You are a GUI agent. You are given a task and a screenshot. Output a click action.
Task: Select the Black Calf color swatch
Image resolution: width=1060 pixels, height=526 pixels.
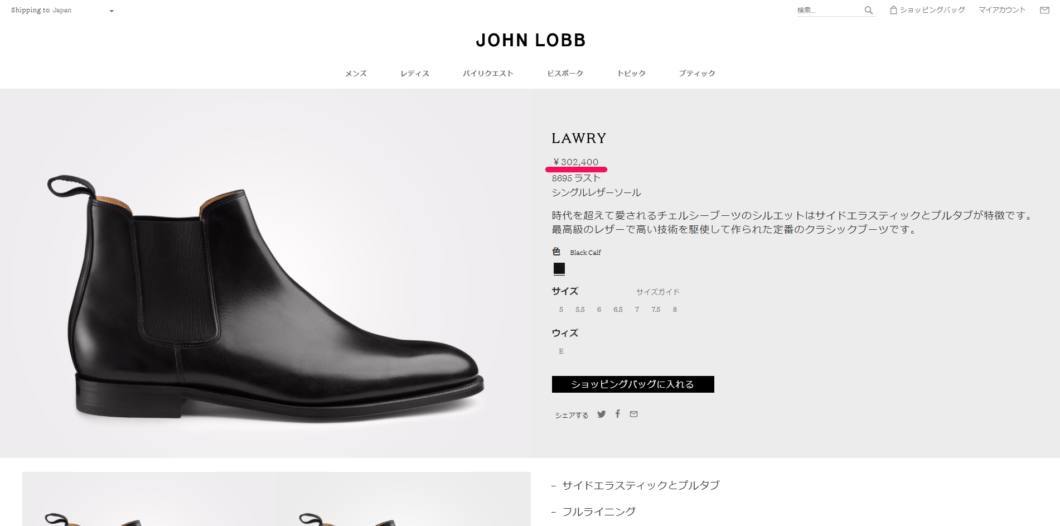pyautogui.click(x=559, y=269)
